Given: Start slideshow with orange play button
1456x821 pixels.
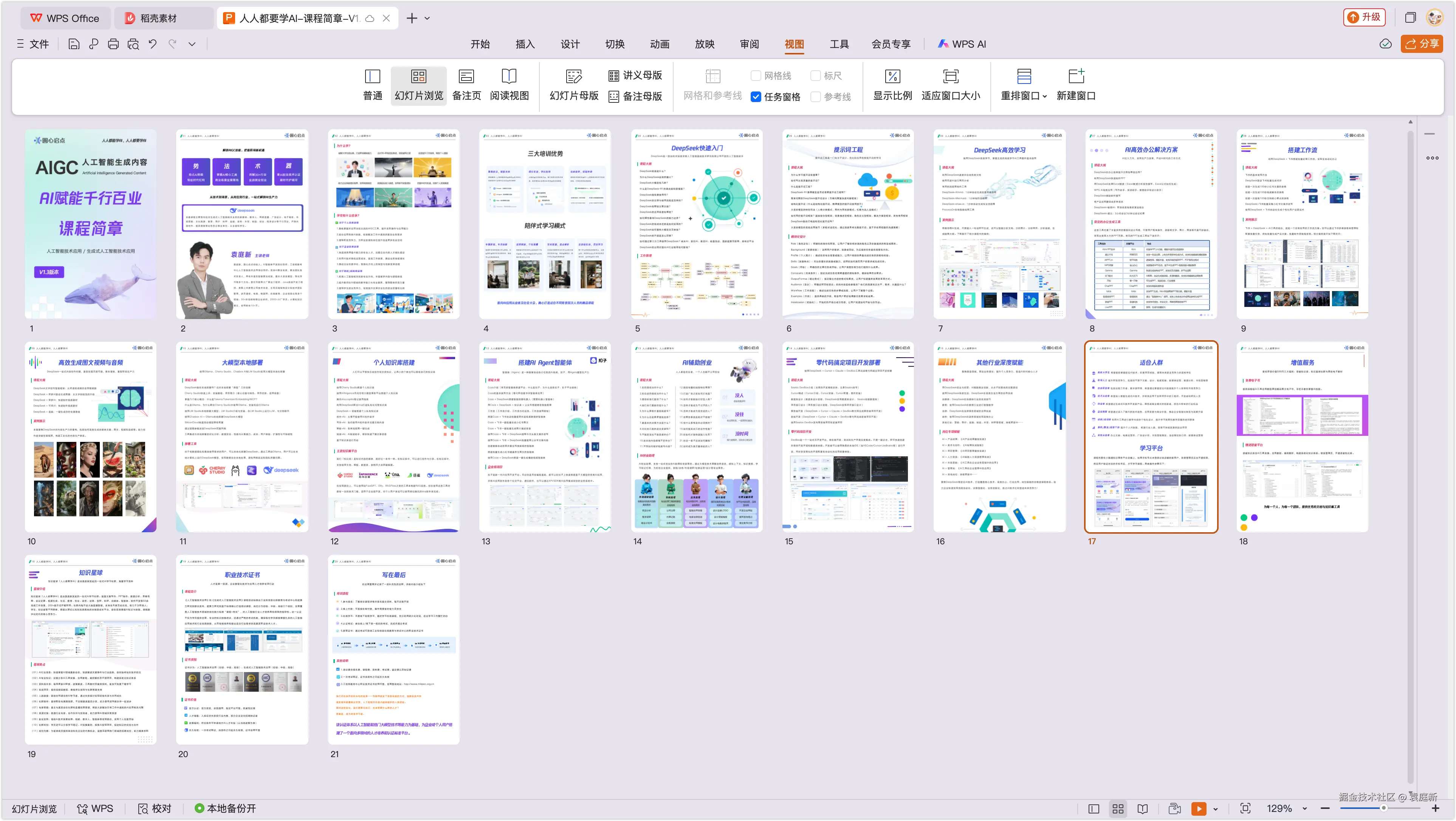Looking at the screenshot, I should 1198,809.
